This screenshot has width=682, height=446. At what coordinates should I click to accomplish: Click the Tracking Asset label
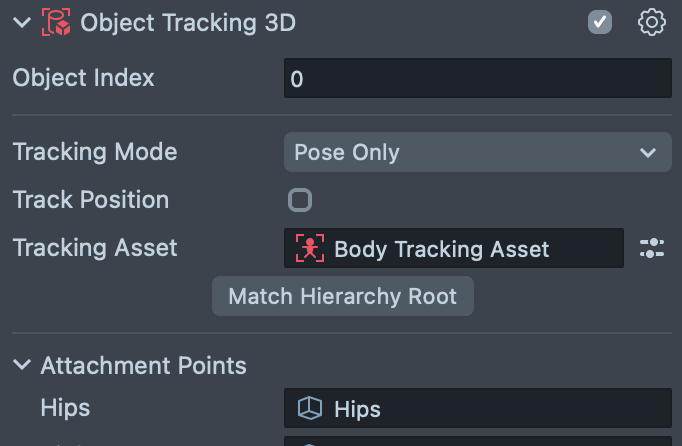click(95, 248)
